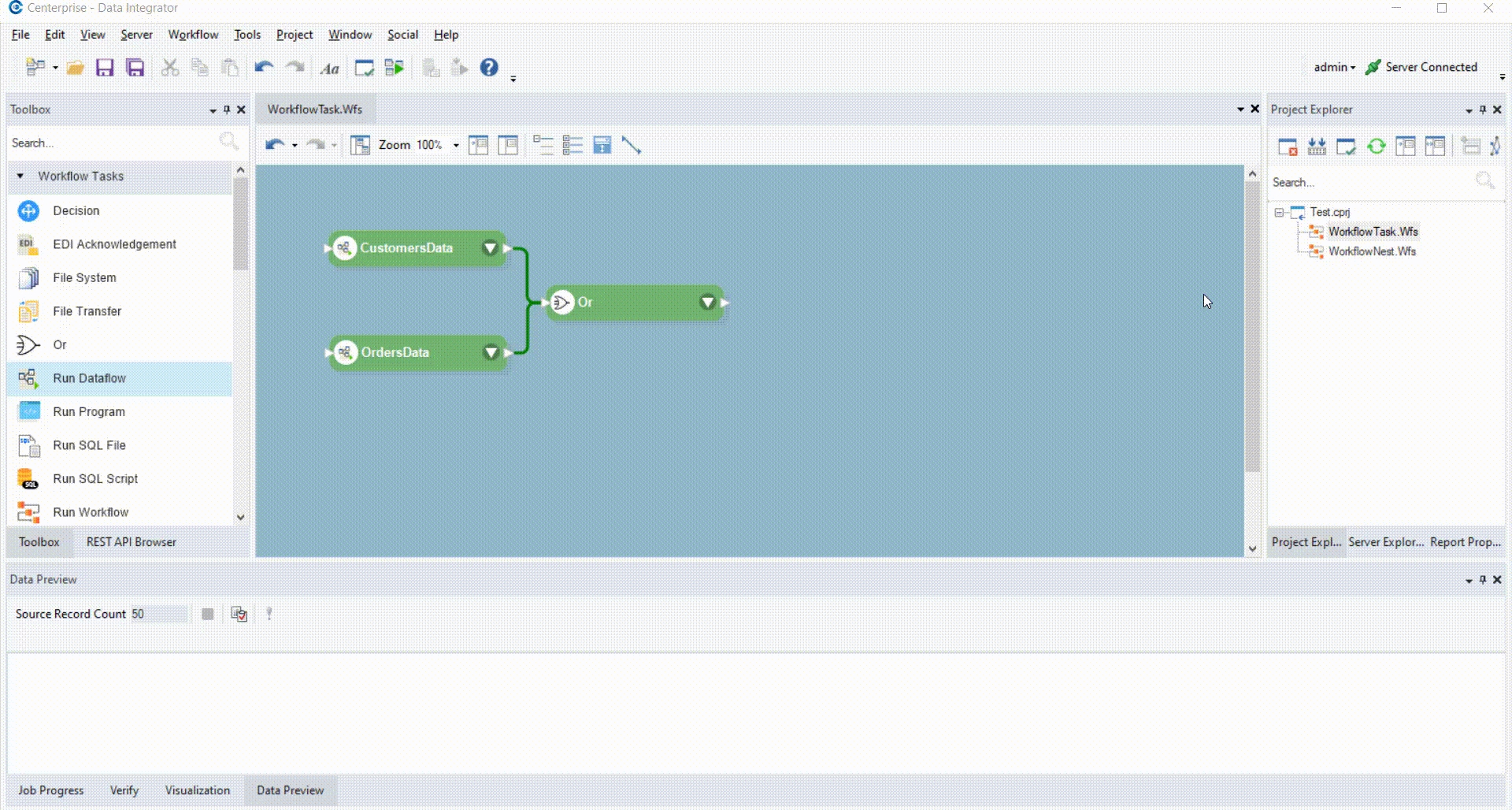This screenshot has width=1512, height=810.
Task: Click the Cut scissors toolbar icon
Action: click(x=169, y=68)
